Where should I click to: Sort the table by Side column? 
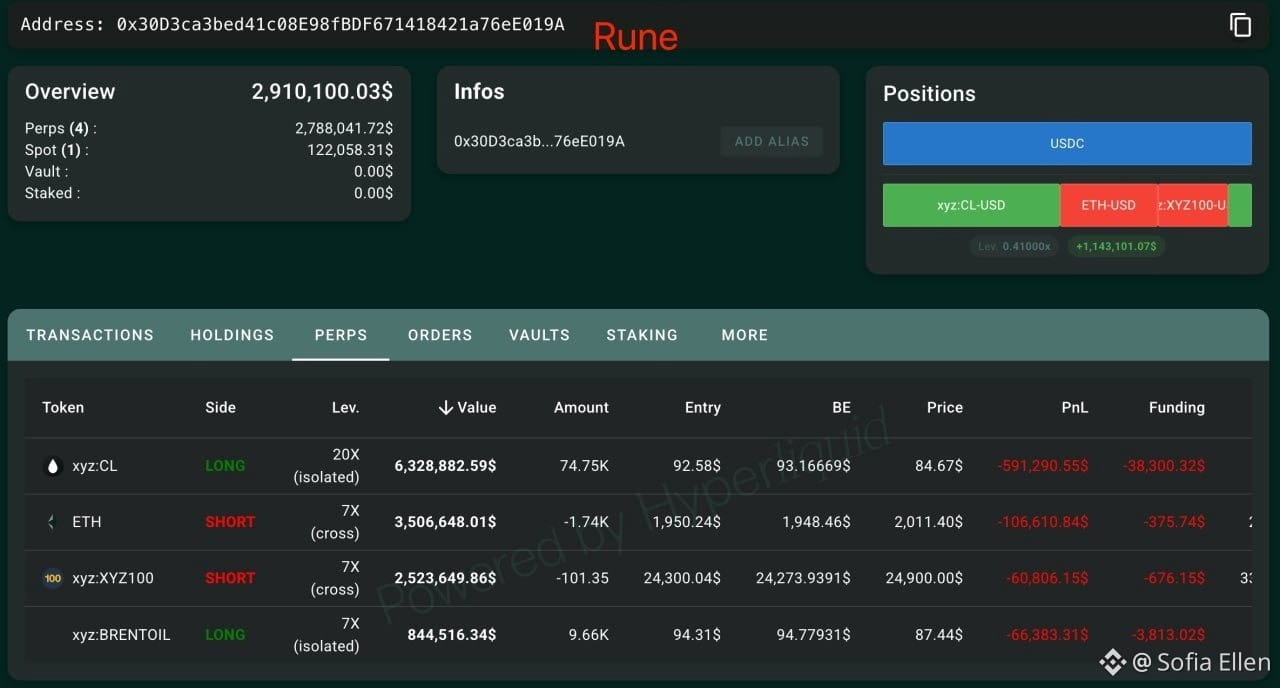click(x=220, y=407)
